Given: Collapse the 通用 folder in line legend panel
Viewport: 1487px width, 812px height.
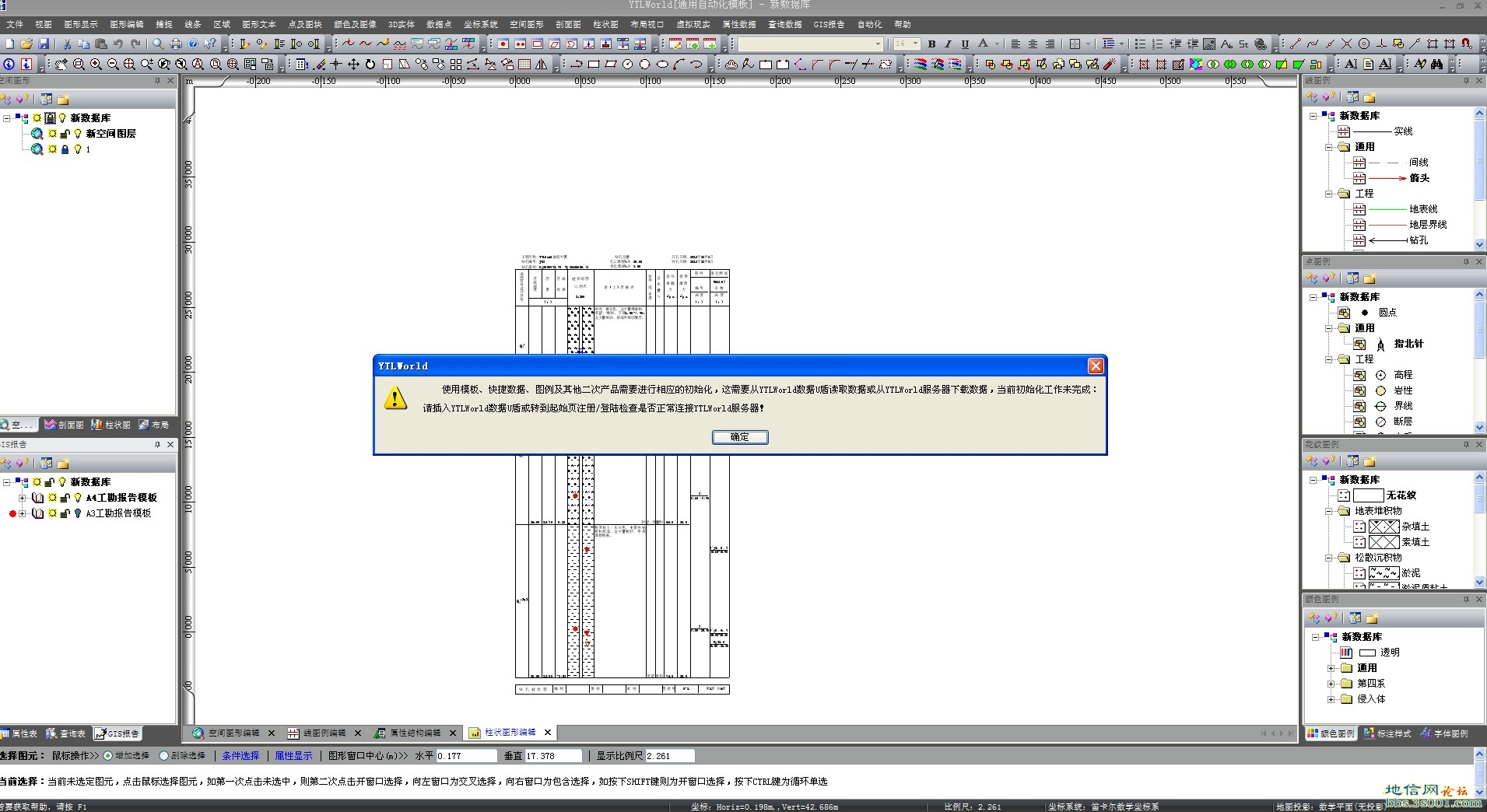Looking at the screenshot, I should point(1329,147).
